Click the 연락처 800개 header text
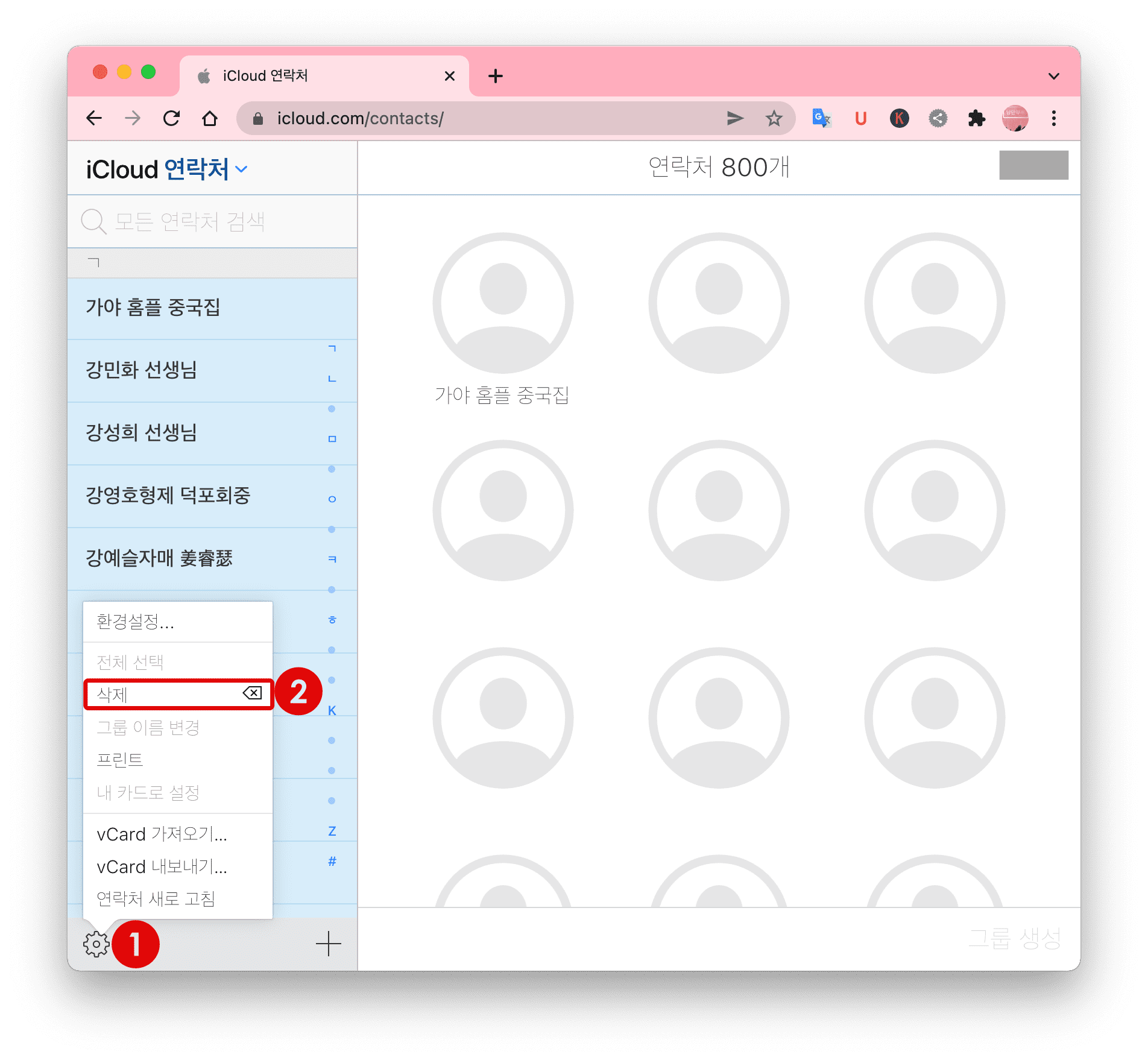The height and width of the screenshot is (1060, 1148). (719, 167)
